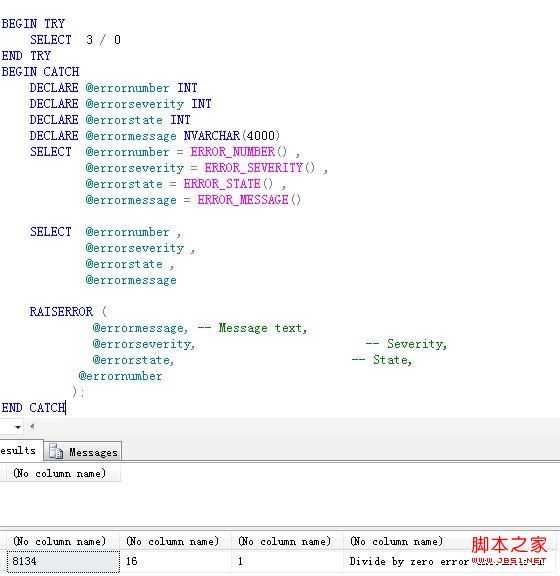
Task: Click the '-- State,' comment
Action: (382, 360)
